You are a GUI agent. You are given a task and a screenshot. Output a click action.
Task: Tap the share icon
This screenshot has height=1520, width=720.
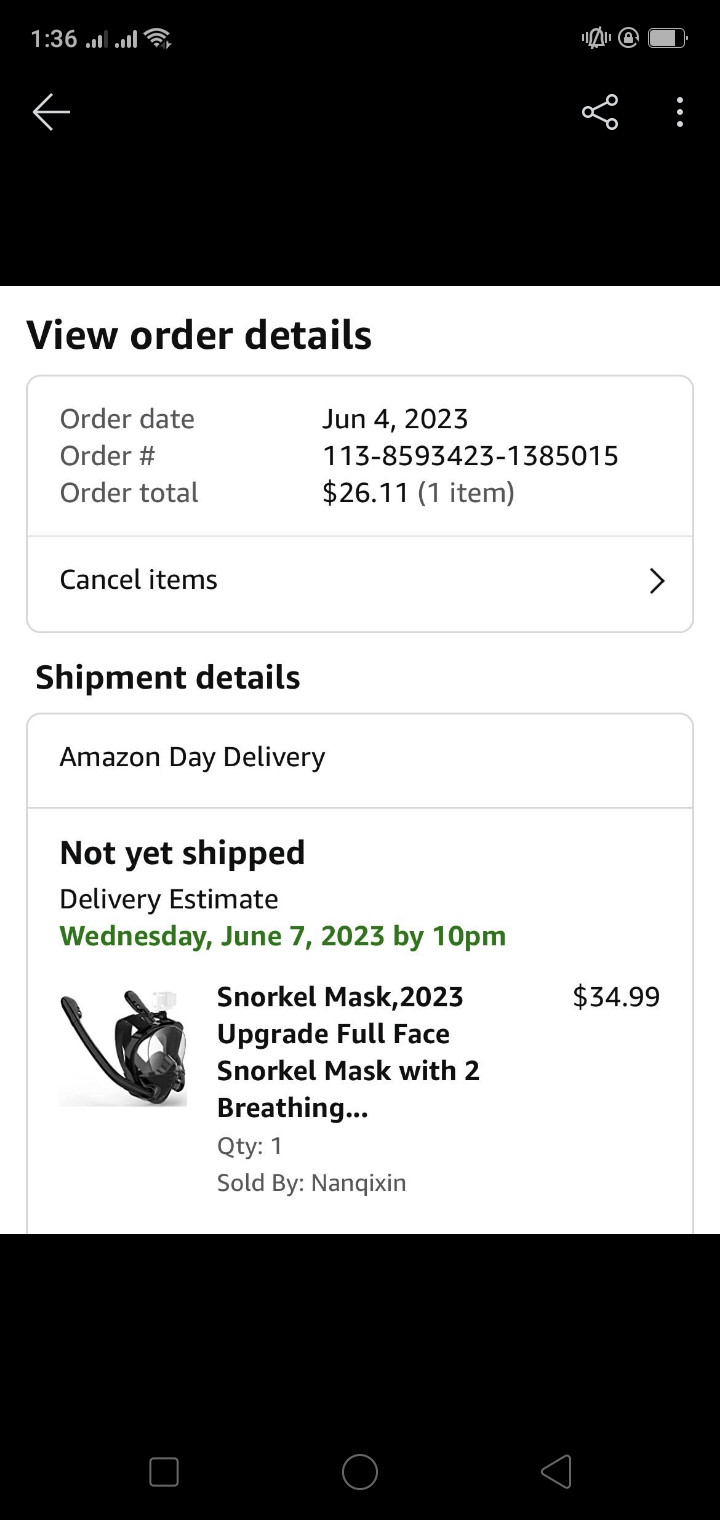pos(600,112)
